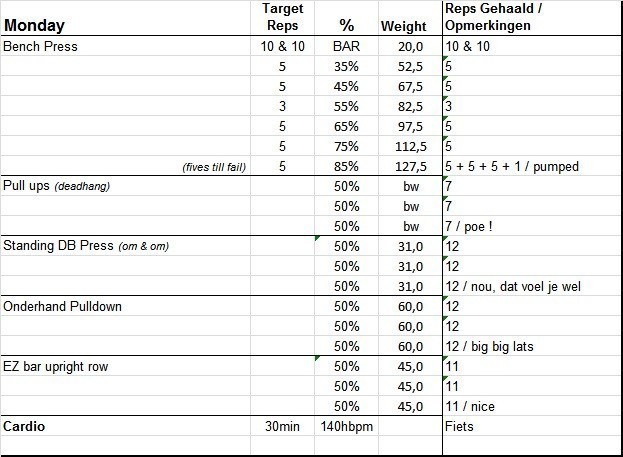The height and width of the screenshot is (457, 623).
Task: Select the '7 / poe !' remark cell
Action: pyautogui.click(x=470, y=226)
